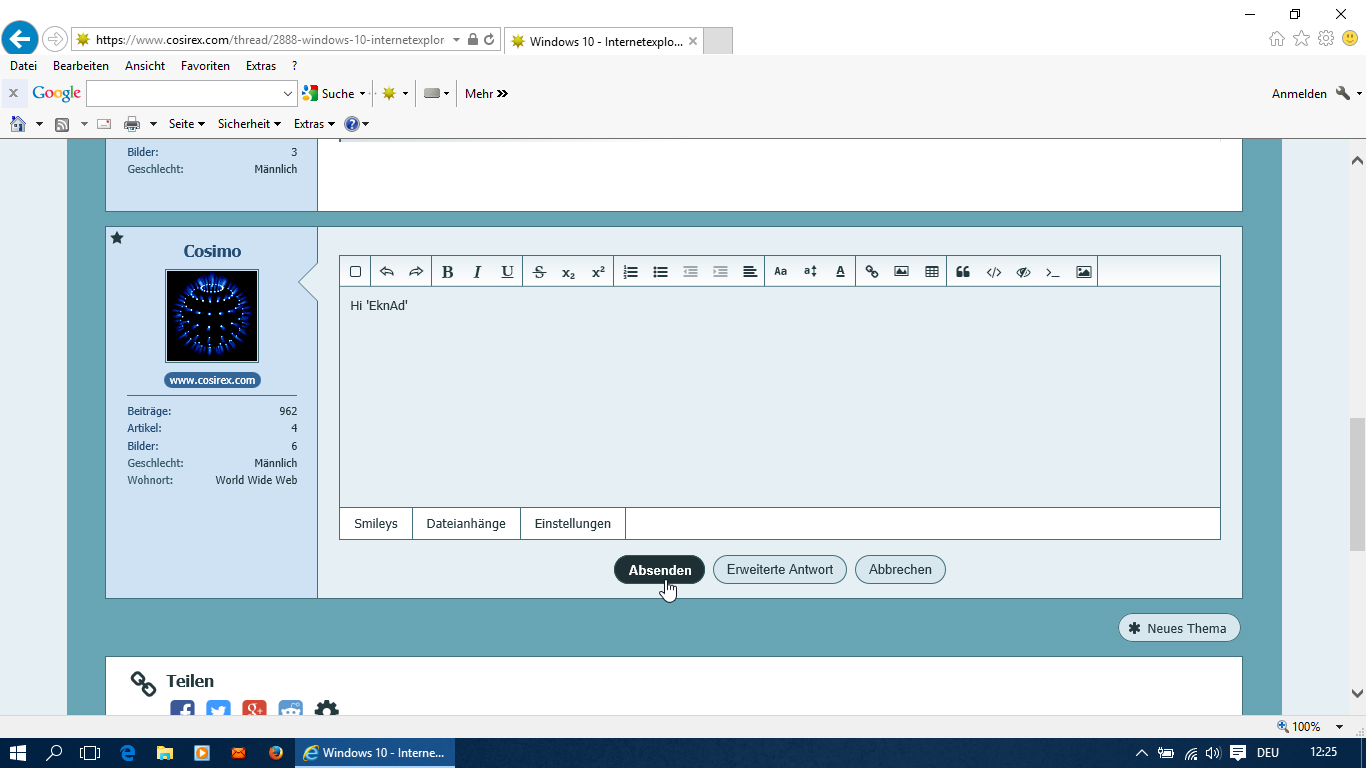
Task: Click in the reply text area
Action: [779, 400]
